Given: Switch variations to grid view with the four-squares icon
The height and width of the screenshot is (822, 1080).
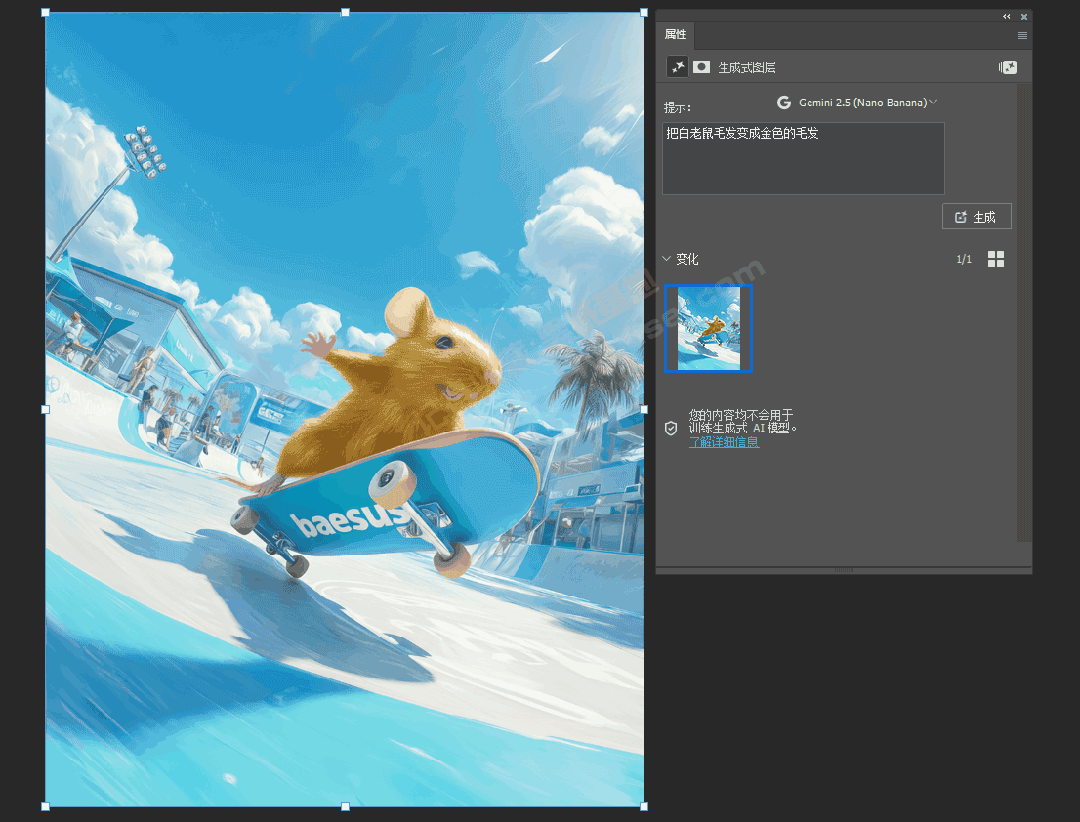Looking at the screenshot, I should click(996, 258).
